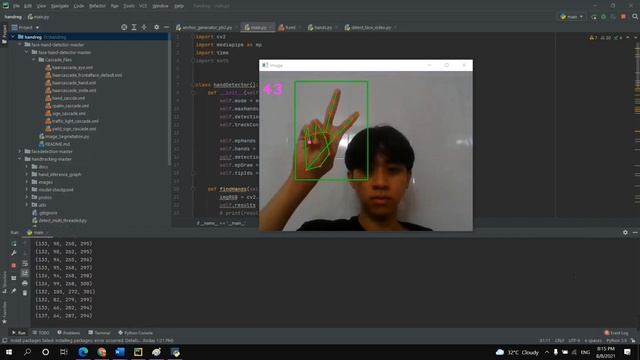Image resolution: width=640 pixels, height=360 pixels.
Task: Click the red Stop icon in top toolbar
Action: pyautogui.click(x=623, y=17)
